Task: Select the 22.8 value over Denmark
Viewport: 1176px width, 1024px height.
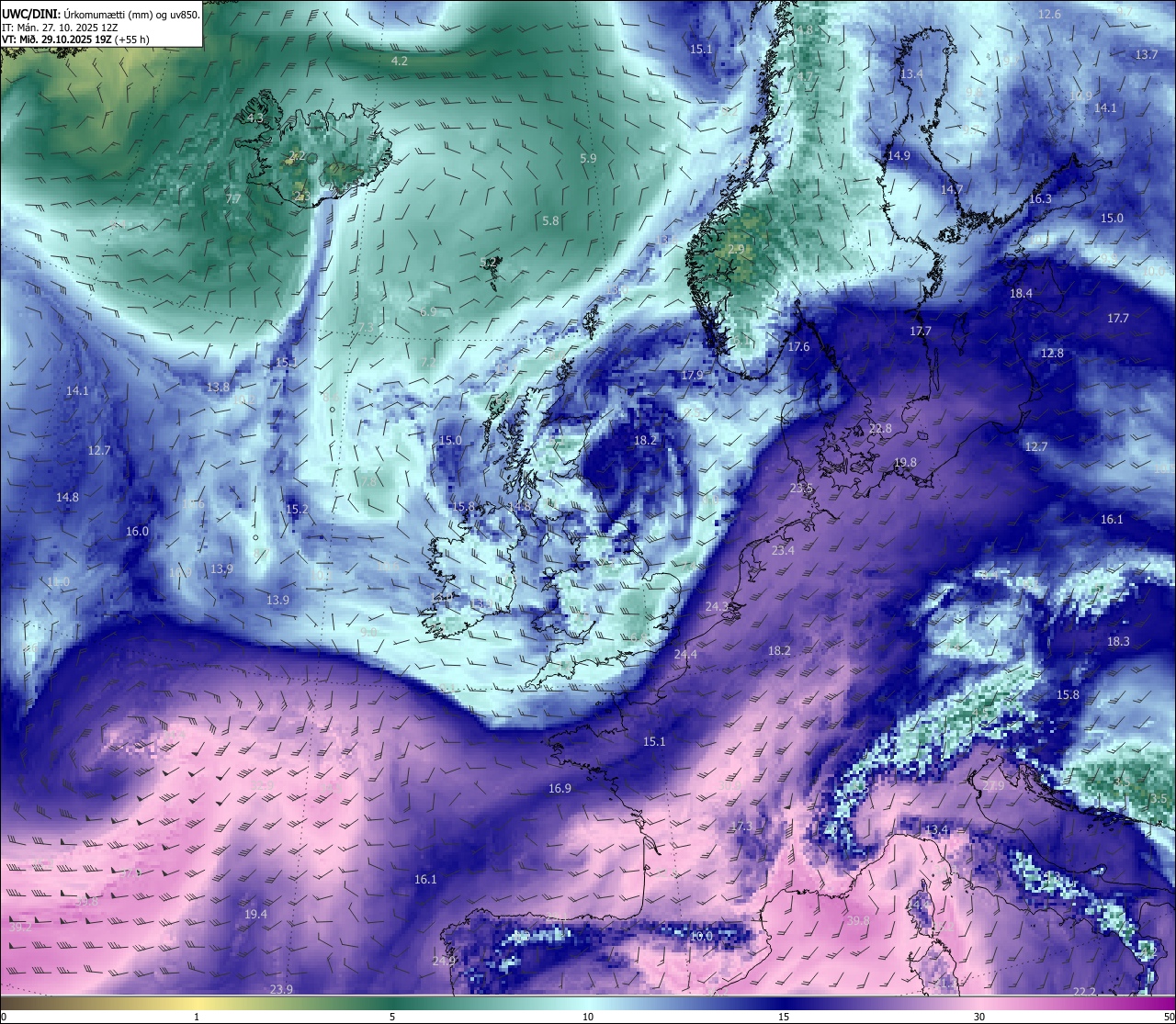Action: click(x=880, y=428)
